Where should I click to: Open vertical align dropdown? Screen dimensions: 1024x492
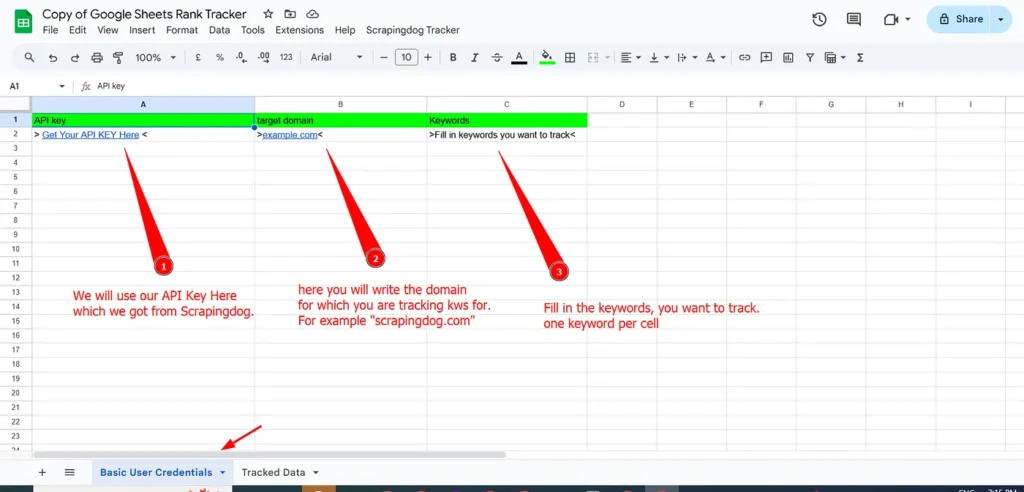(x=658, y=57)
